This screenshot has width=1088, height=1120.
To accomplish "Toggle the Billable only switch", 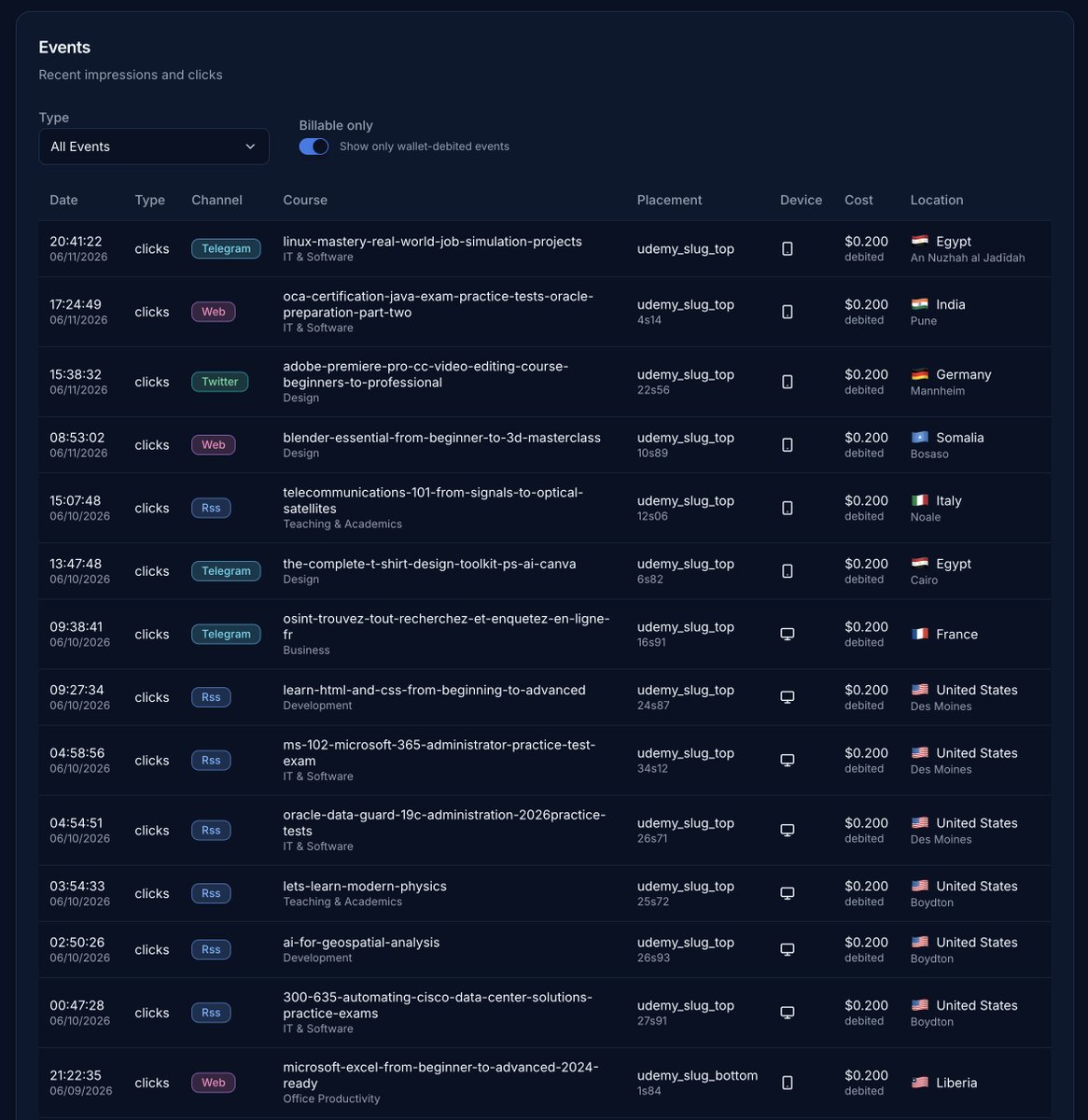I will [x=314, y=147].
